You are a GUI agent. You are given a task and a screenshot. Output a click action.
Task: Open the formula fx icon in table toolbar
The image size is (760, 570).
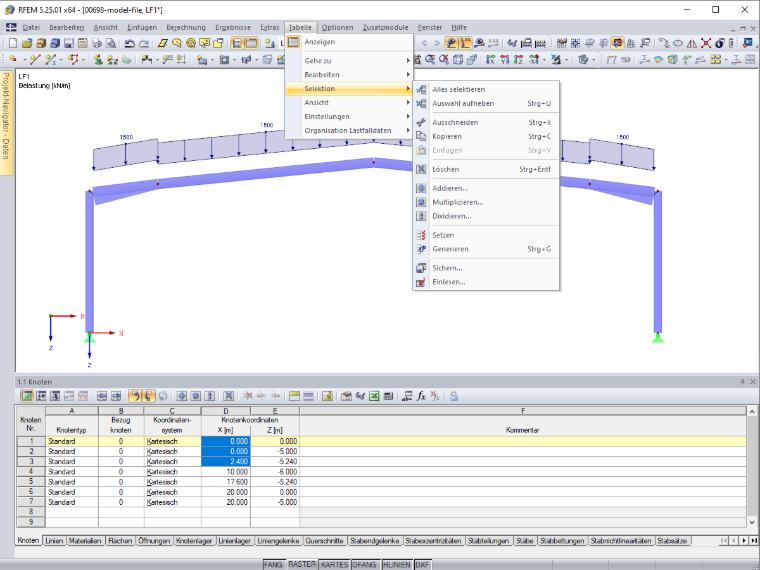click(421, 396)
